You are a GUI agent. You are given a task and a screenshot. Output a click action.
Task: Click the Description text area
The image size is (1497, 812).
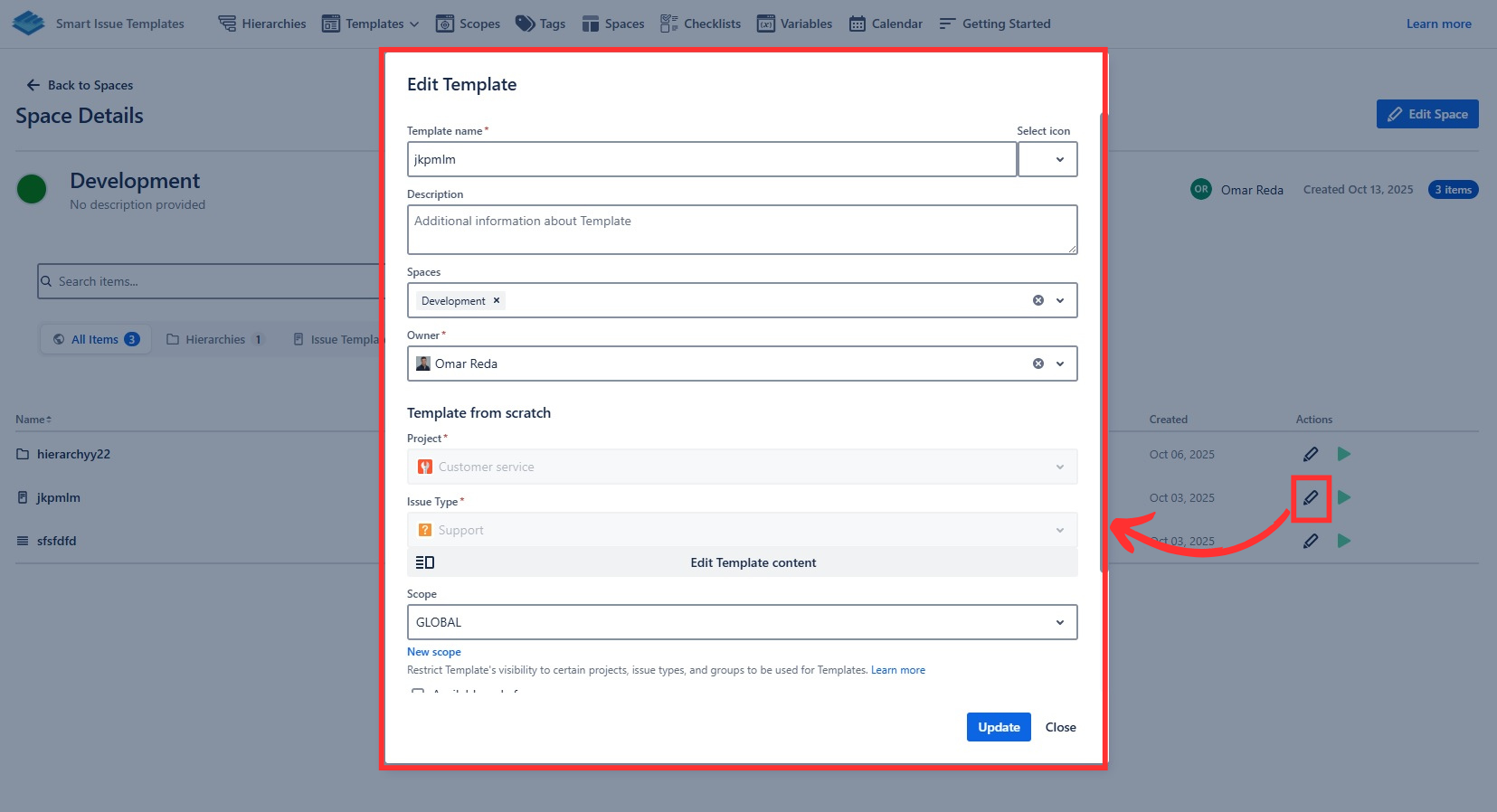point(742,230)
